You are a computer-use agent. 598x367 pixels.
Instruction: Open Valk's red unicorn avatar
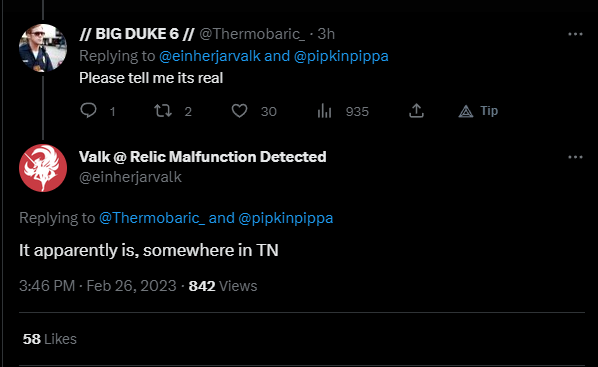[43, 168]
